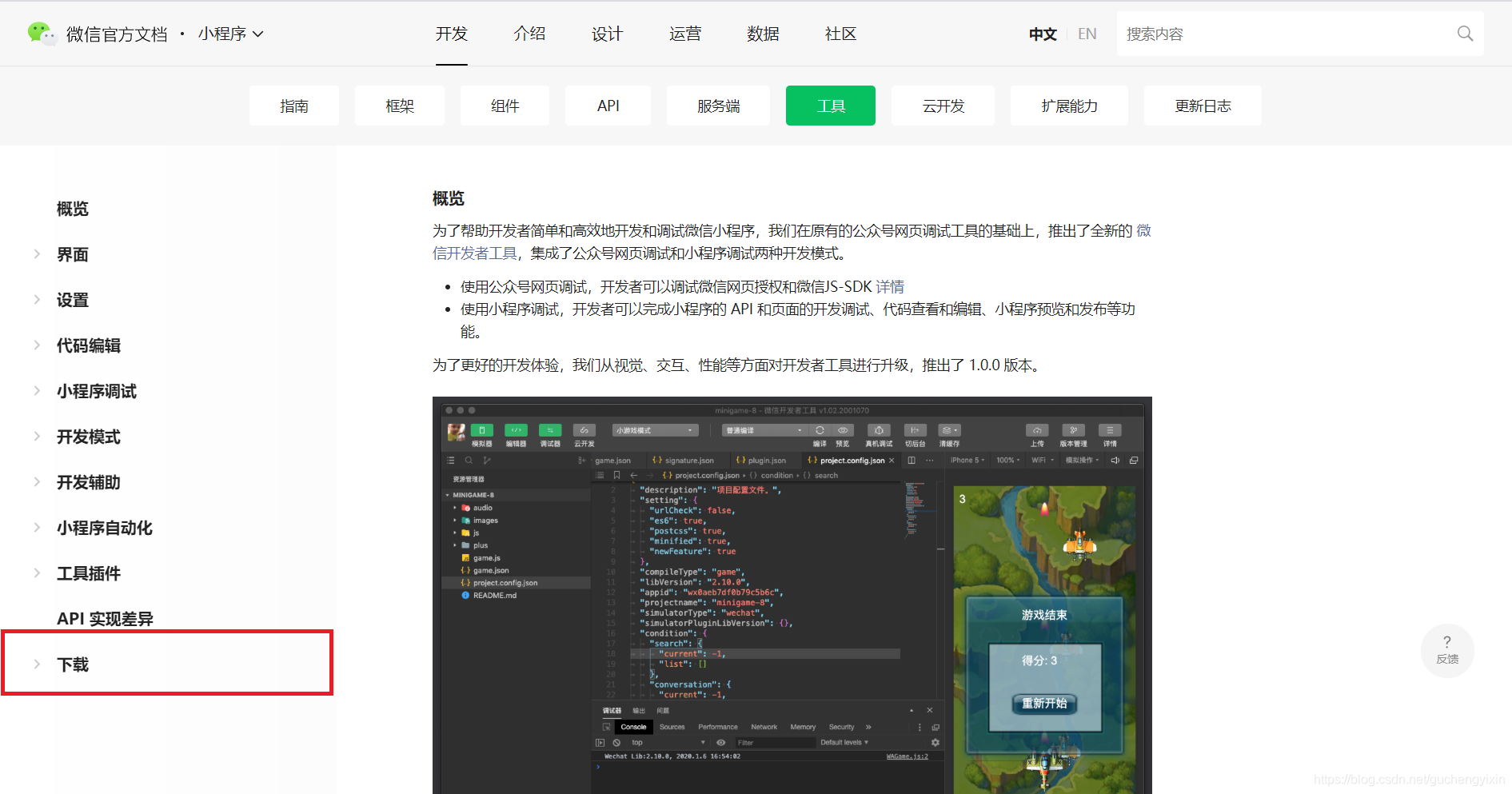The height and width of the screenshot is (794, 1512).
Task: Click the 编译 refresh icon in screenshot
Action: [x=820, y=430]
